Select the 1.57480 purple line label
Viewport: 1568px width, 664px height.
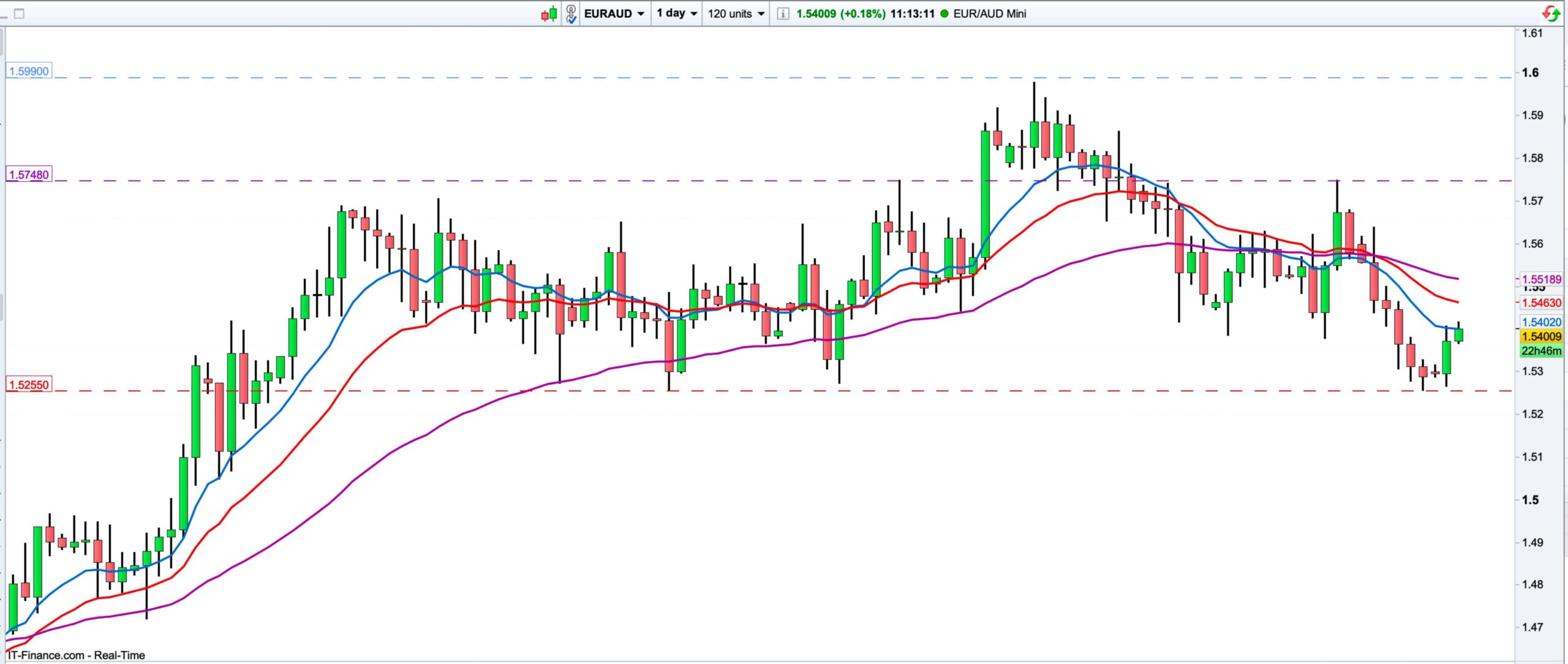coord(29,175)
